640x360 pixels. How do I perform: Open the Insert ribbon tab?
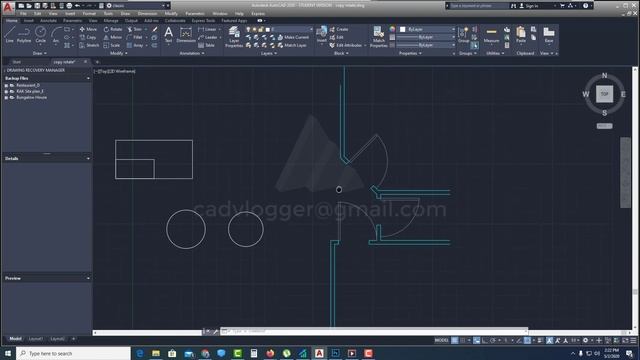[29, 20]
